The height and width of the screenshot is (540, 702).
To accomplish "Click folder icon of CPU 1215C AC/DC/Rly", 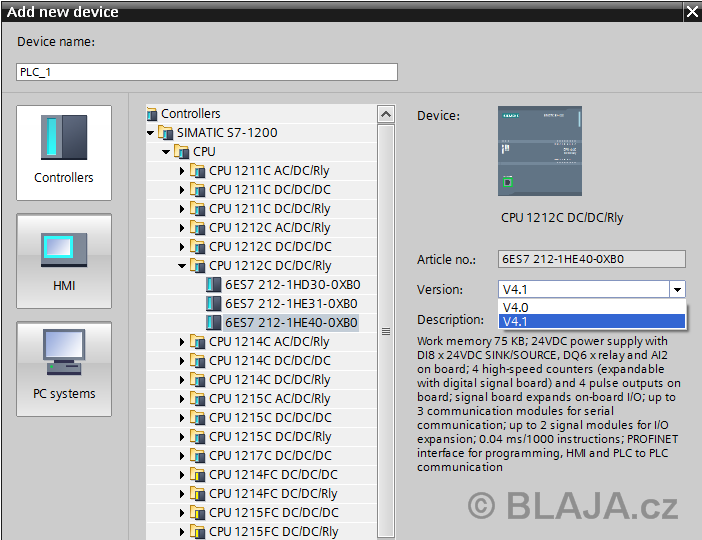I will click(x=197, y=399).
